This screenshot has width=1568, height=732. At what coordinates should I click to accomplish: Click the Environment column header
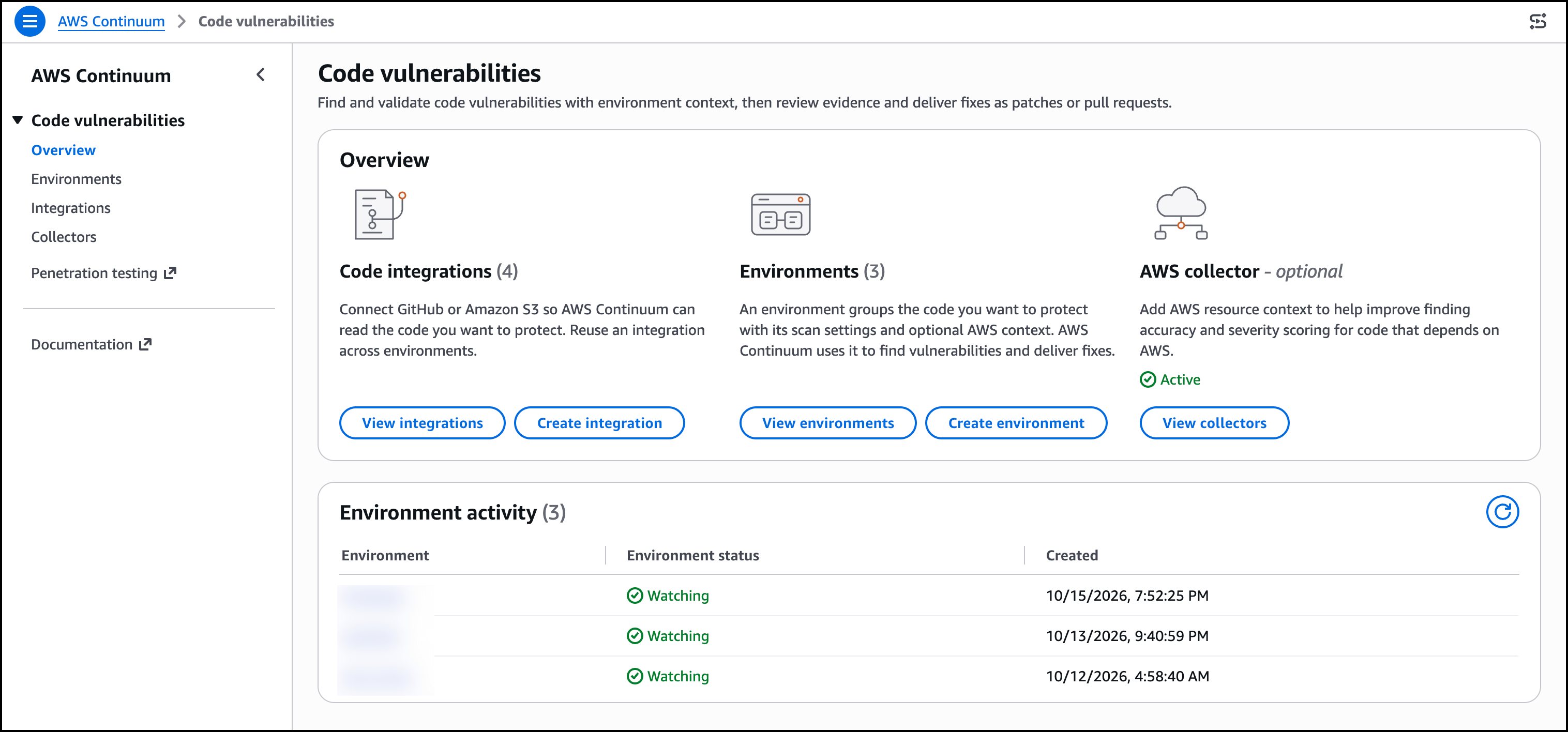[x=385, y=555]
